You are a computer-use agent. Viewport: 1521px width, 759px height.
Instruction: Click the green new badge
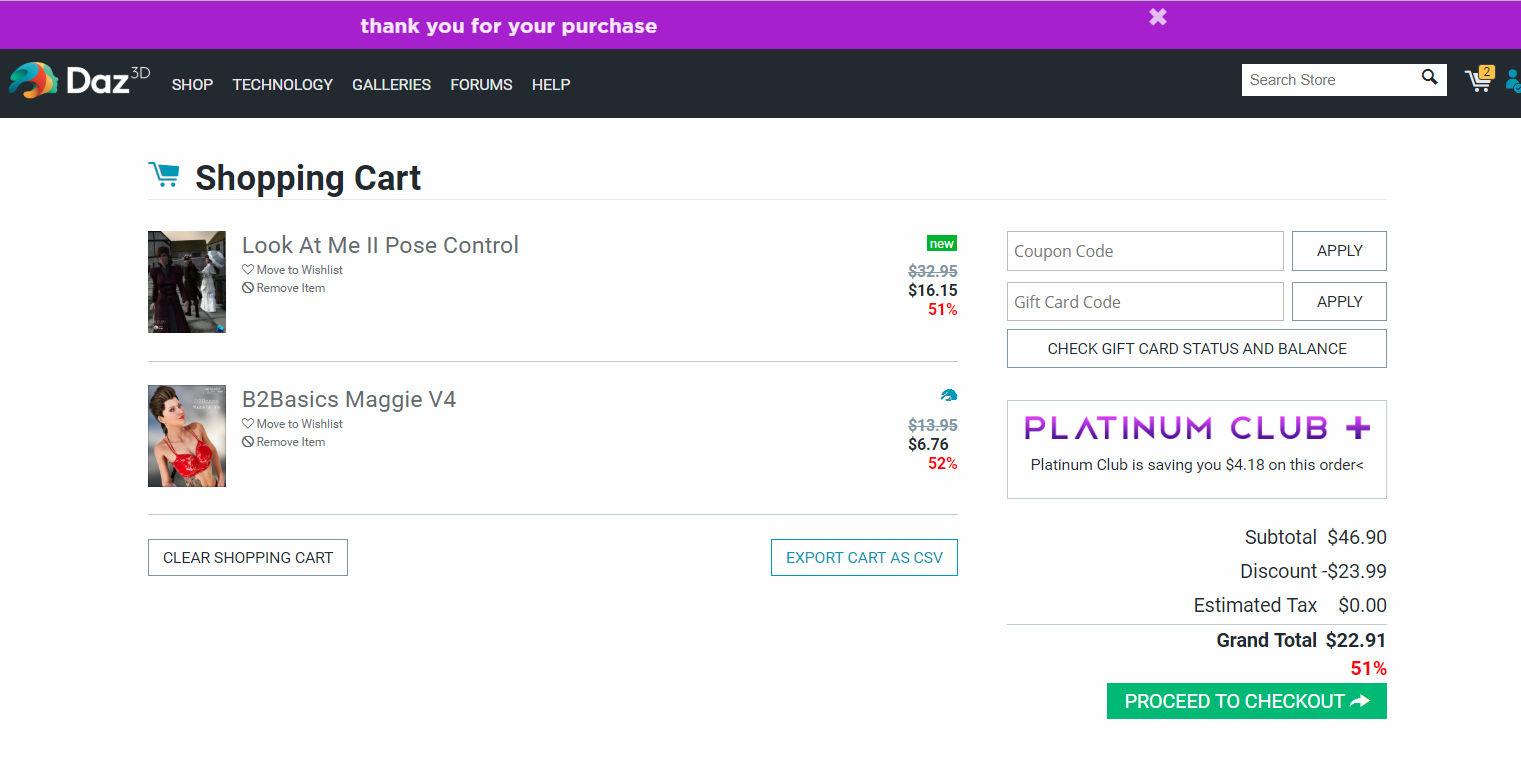941,243
